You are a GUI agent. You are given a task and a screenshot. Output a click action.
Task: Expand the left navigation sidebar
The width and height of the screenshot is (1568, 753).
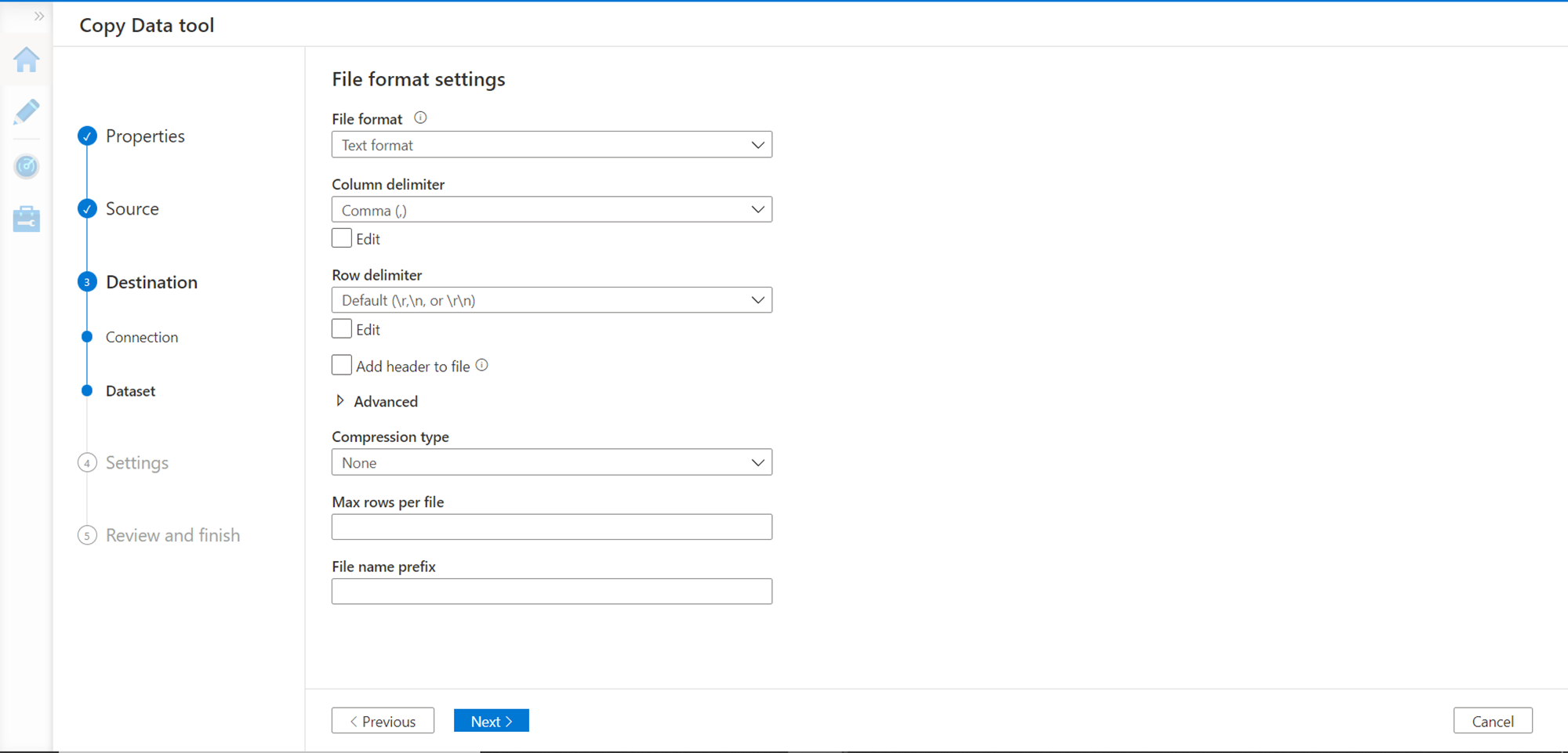click(38, 16)
